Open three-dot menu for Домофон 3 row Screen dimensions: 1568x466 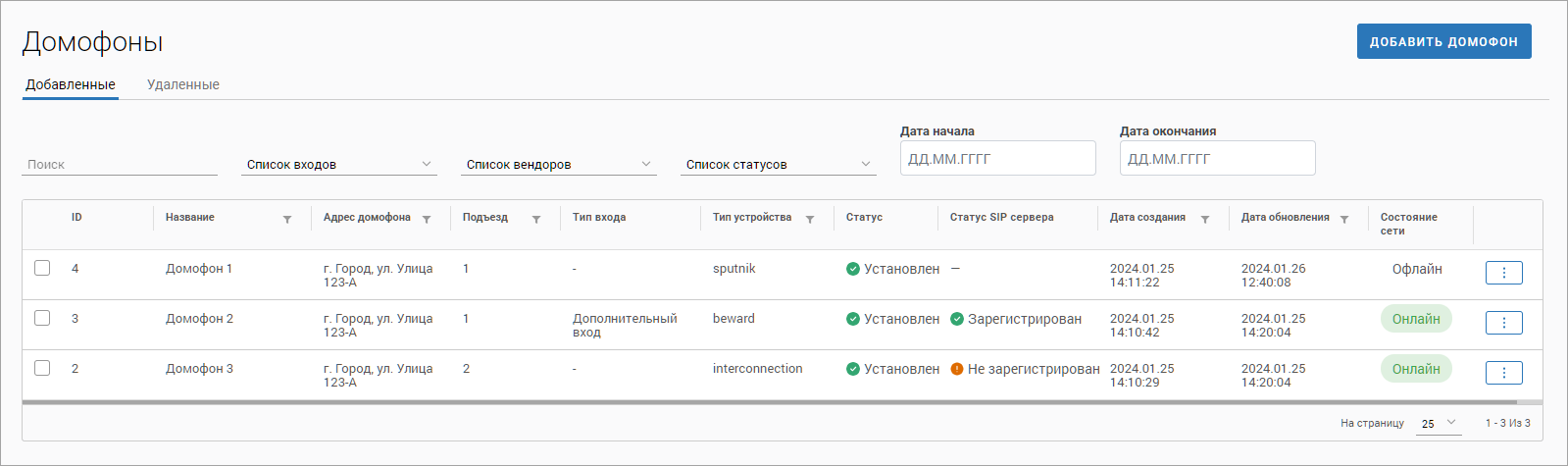(x=1503, y=373)
